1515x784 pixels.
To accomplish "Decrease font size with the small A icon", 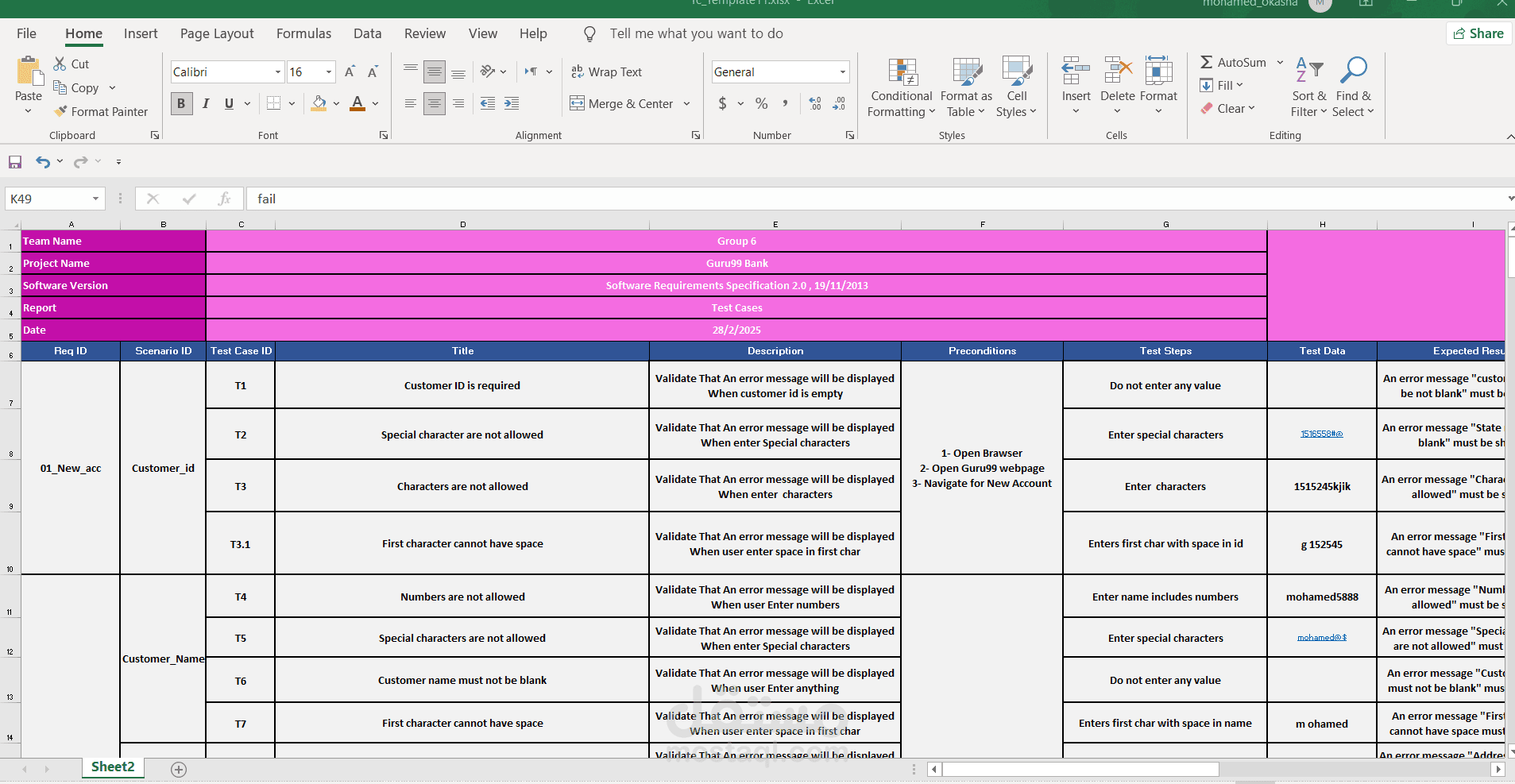I will pos(373,71).
